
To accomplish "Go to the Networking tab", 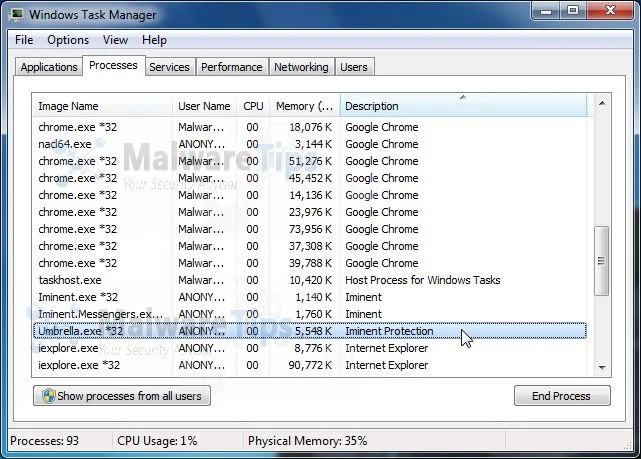I will pyautogui.click(x=301, y=67).
